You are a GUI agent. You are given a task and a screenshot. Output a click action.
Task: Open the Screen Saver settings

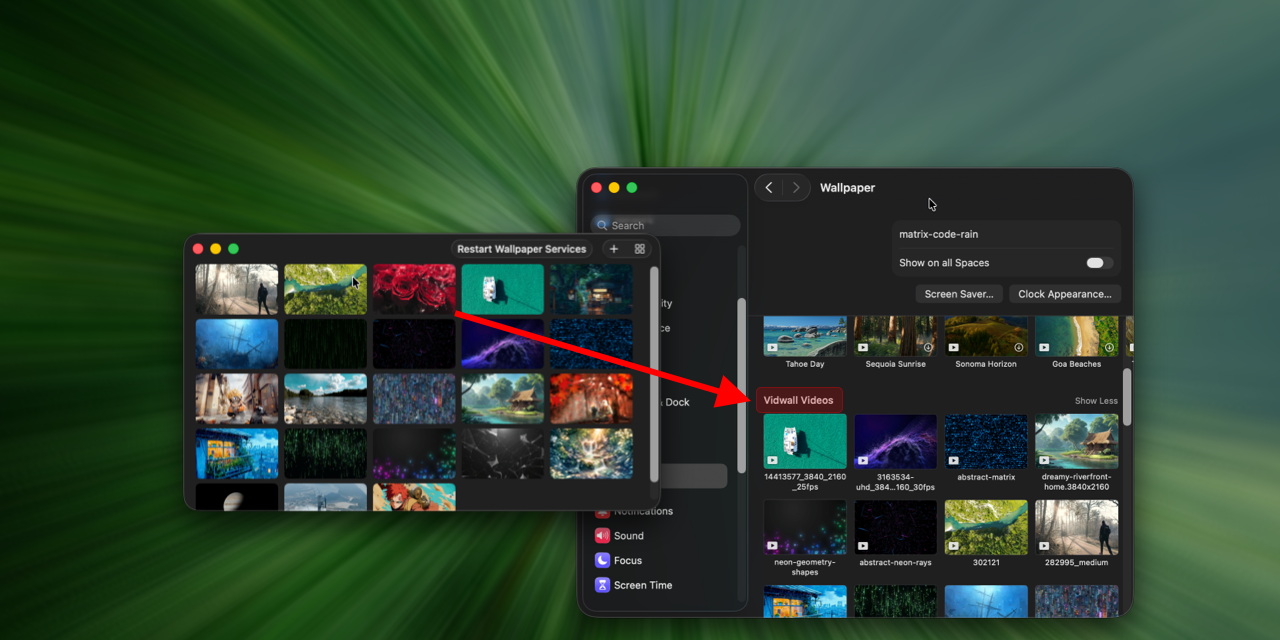[959, 293]
